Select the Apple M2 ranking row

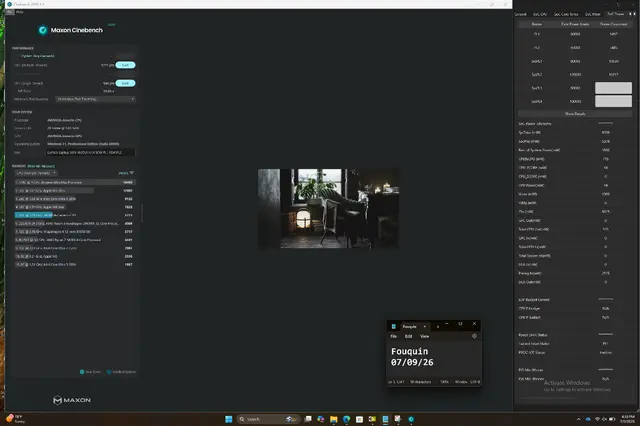pyautogui.click(x=74, y=256)
